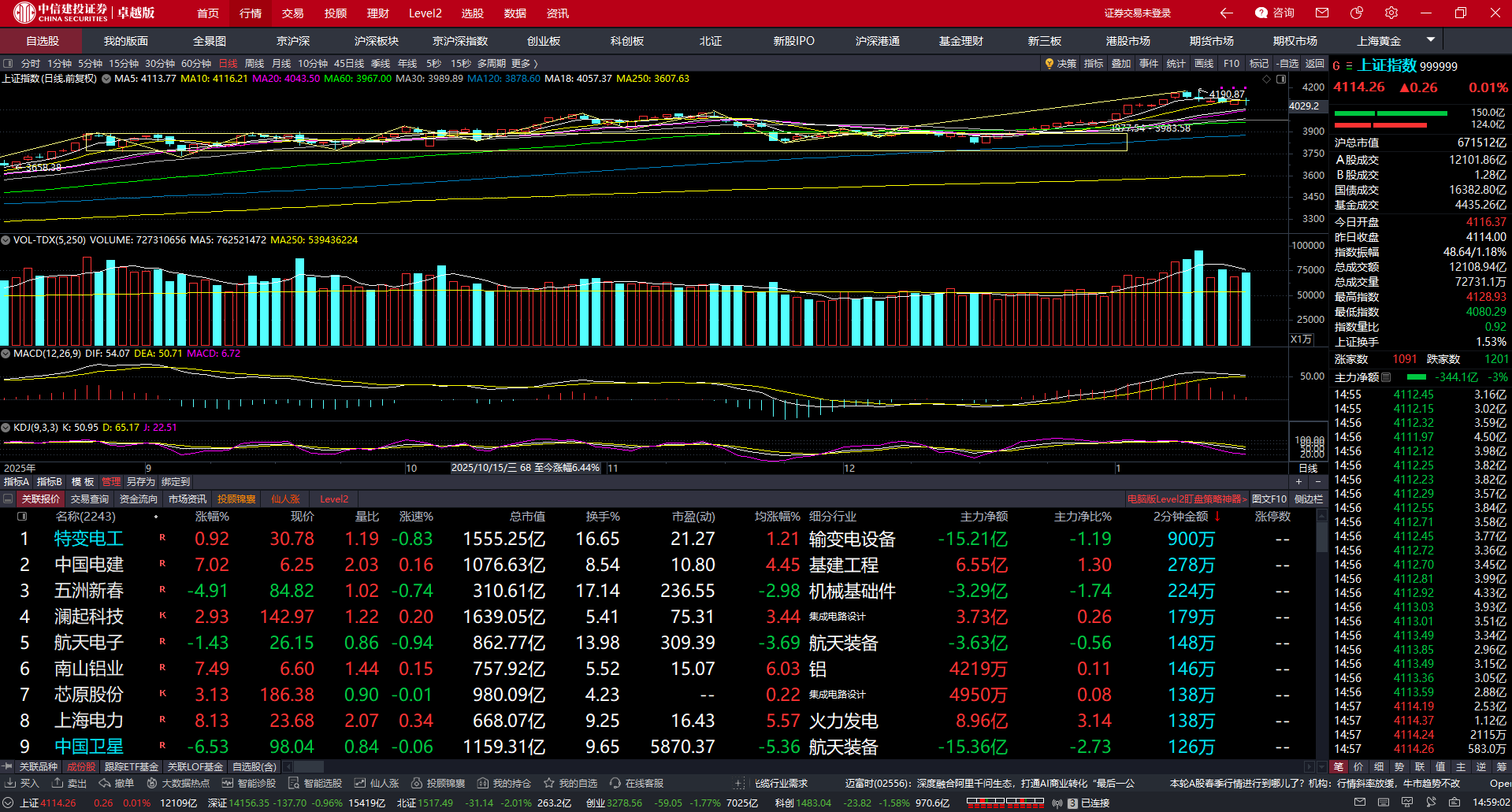Switch to 资金流向 tab

click(138, 499)
